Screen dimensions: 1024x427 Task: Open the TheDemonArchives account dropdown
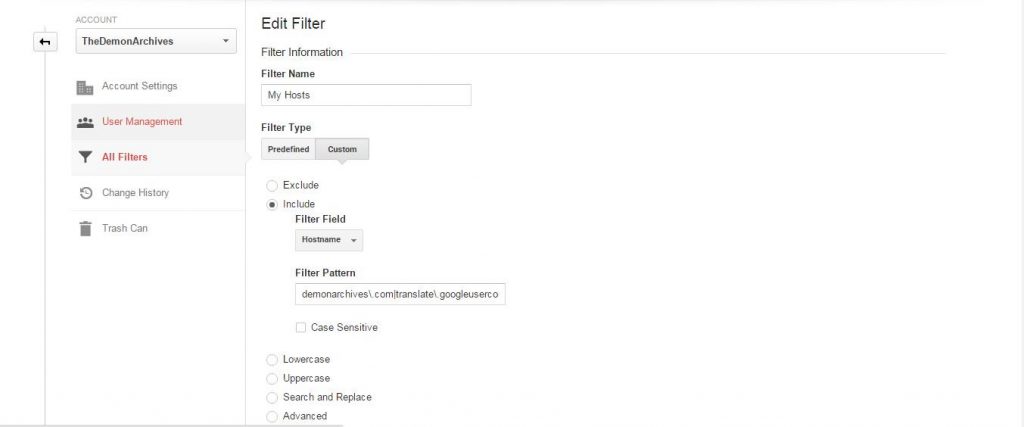[x=156, y=41]
